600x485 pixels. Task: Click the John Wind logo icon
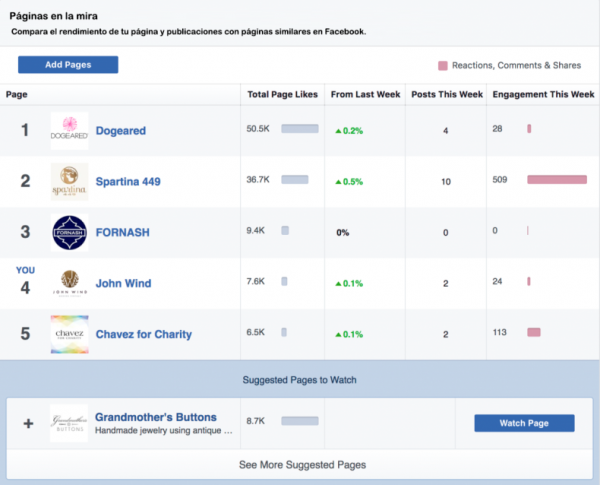(x=69, y=283)
